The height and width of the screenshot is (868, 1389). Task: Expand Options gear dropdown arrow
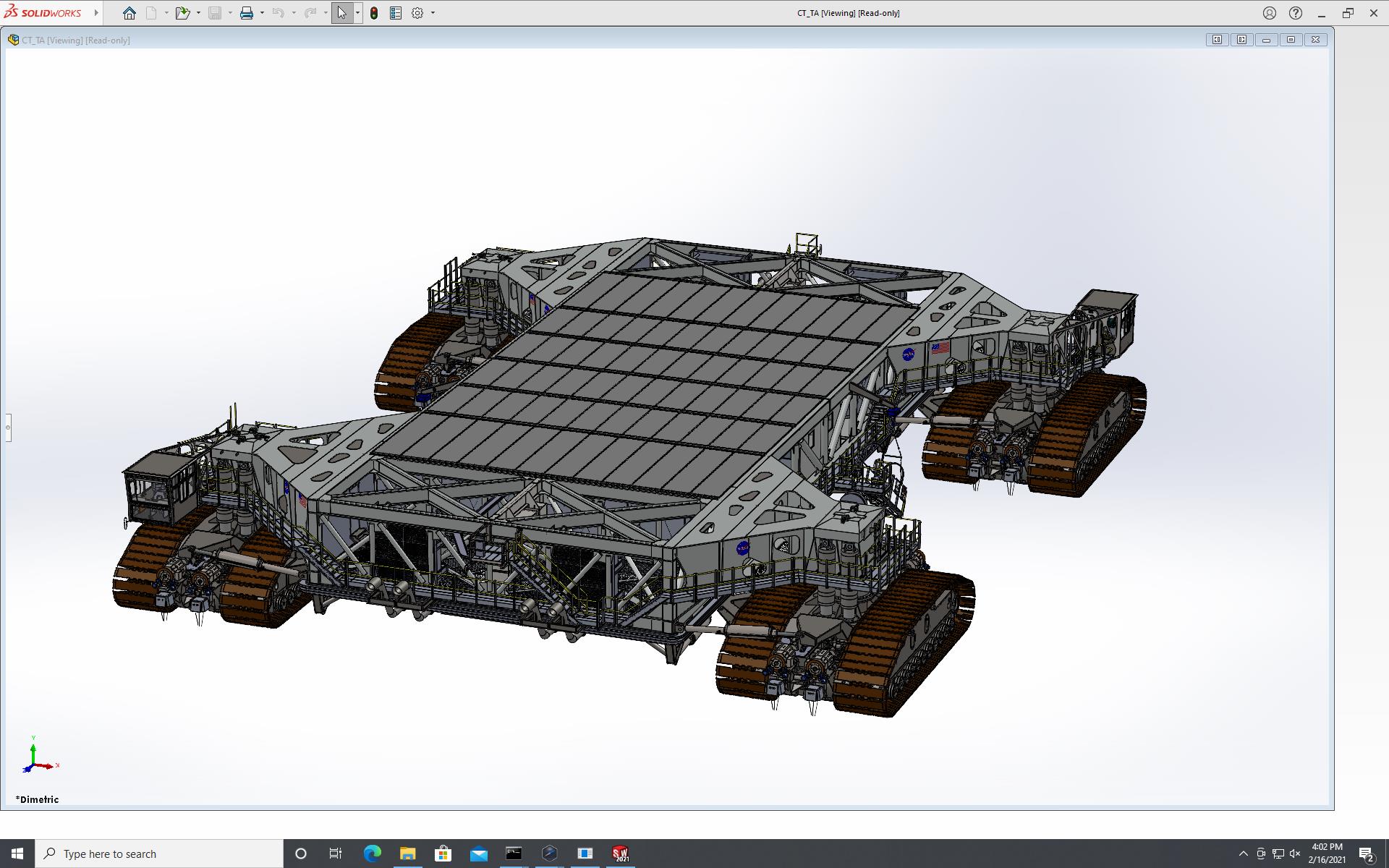point(433,13)
